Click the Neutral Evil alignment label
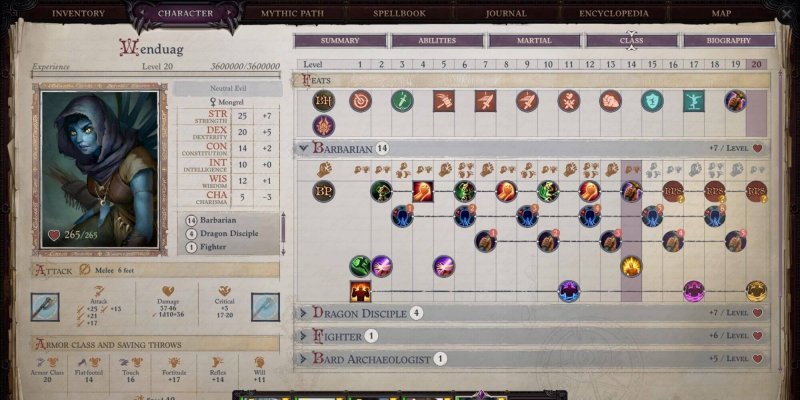Image resolution: width=800 pixels, height=400 pixels. 228,89
